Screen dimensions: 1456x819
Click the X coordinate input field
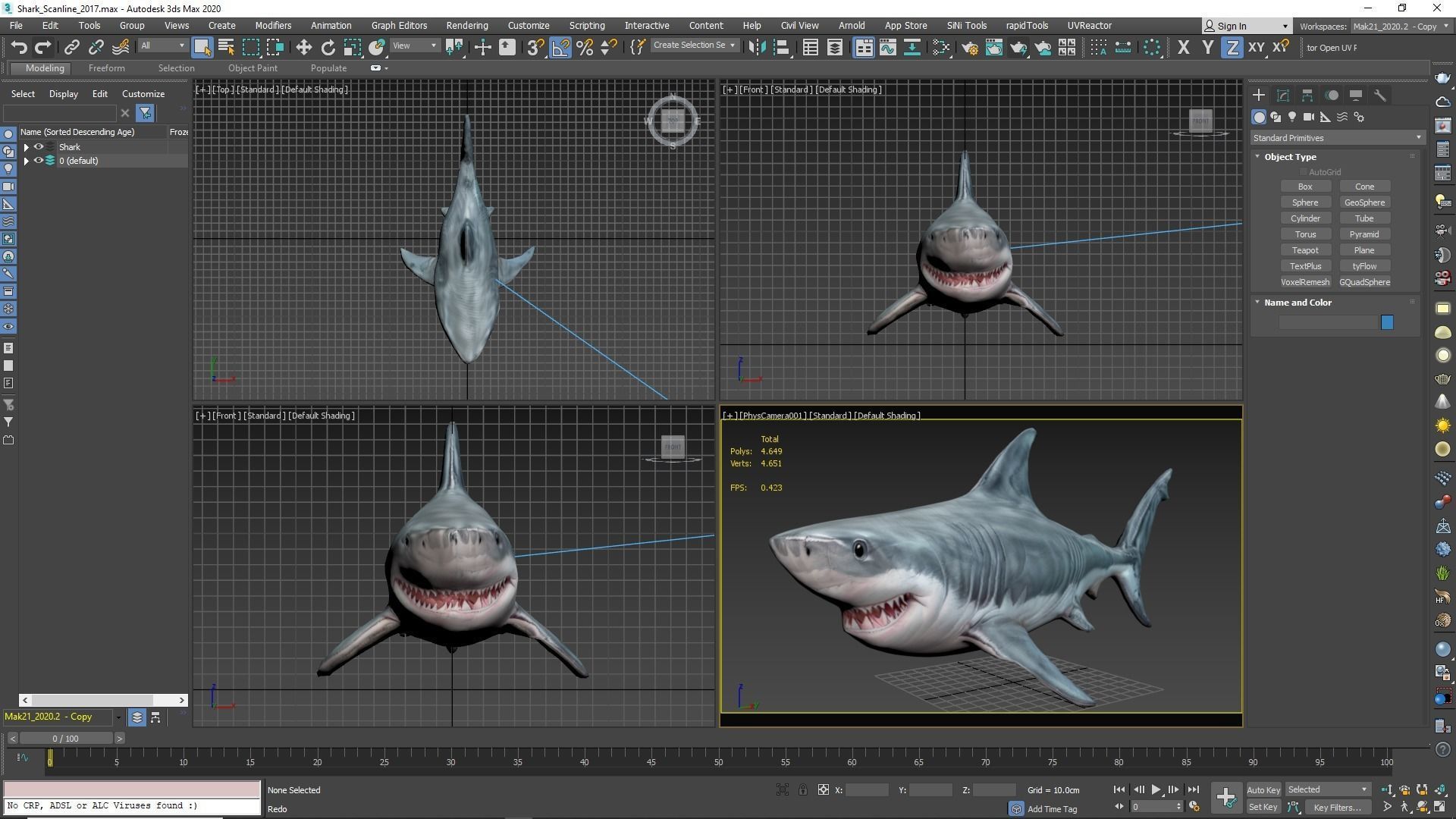coord(867,790)
